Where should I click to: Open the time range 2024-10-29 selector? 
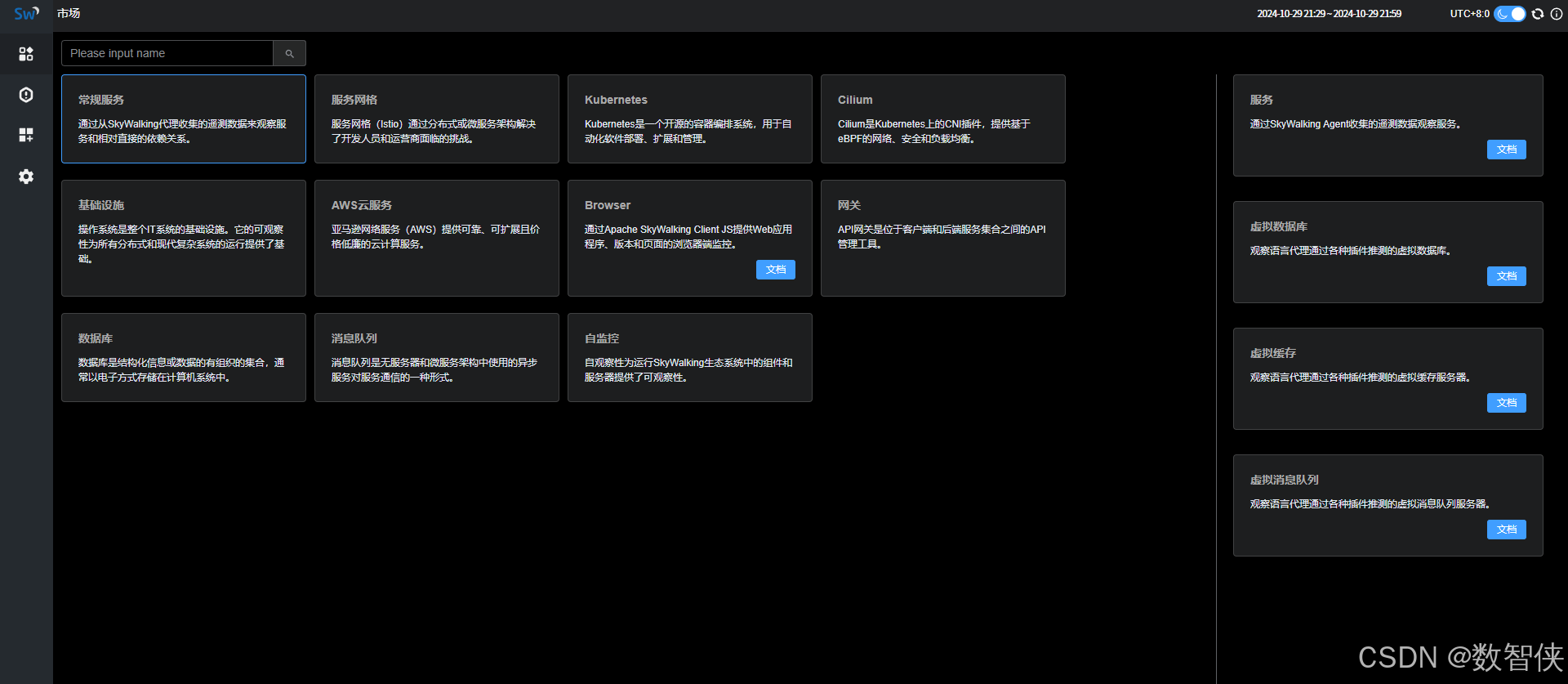pos(1329,14)
